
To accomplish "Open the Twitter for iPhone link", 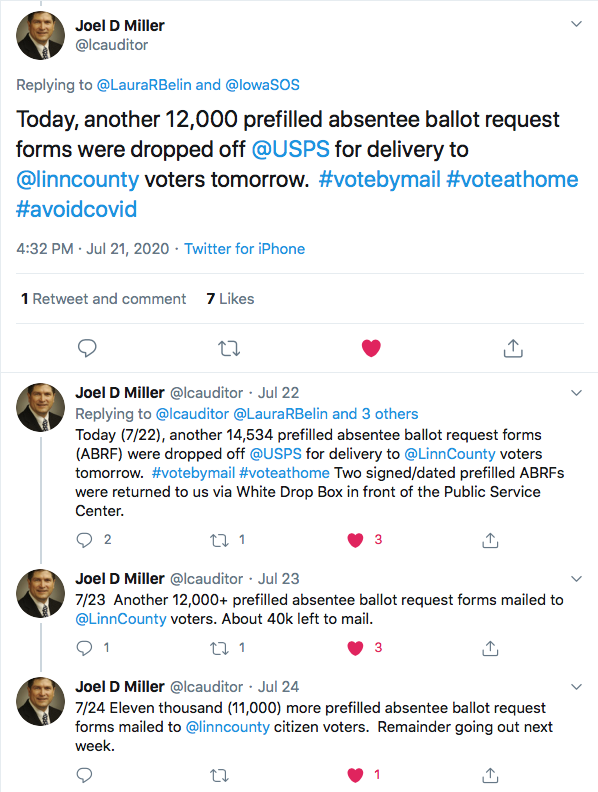I will [244, 249].
